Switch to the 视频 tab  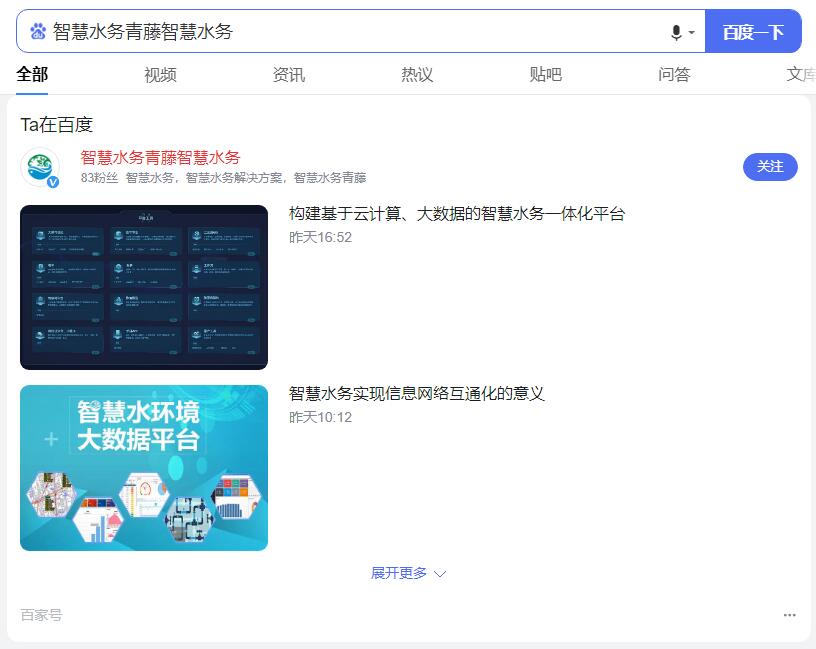pos(160,74)
